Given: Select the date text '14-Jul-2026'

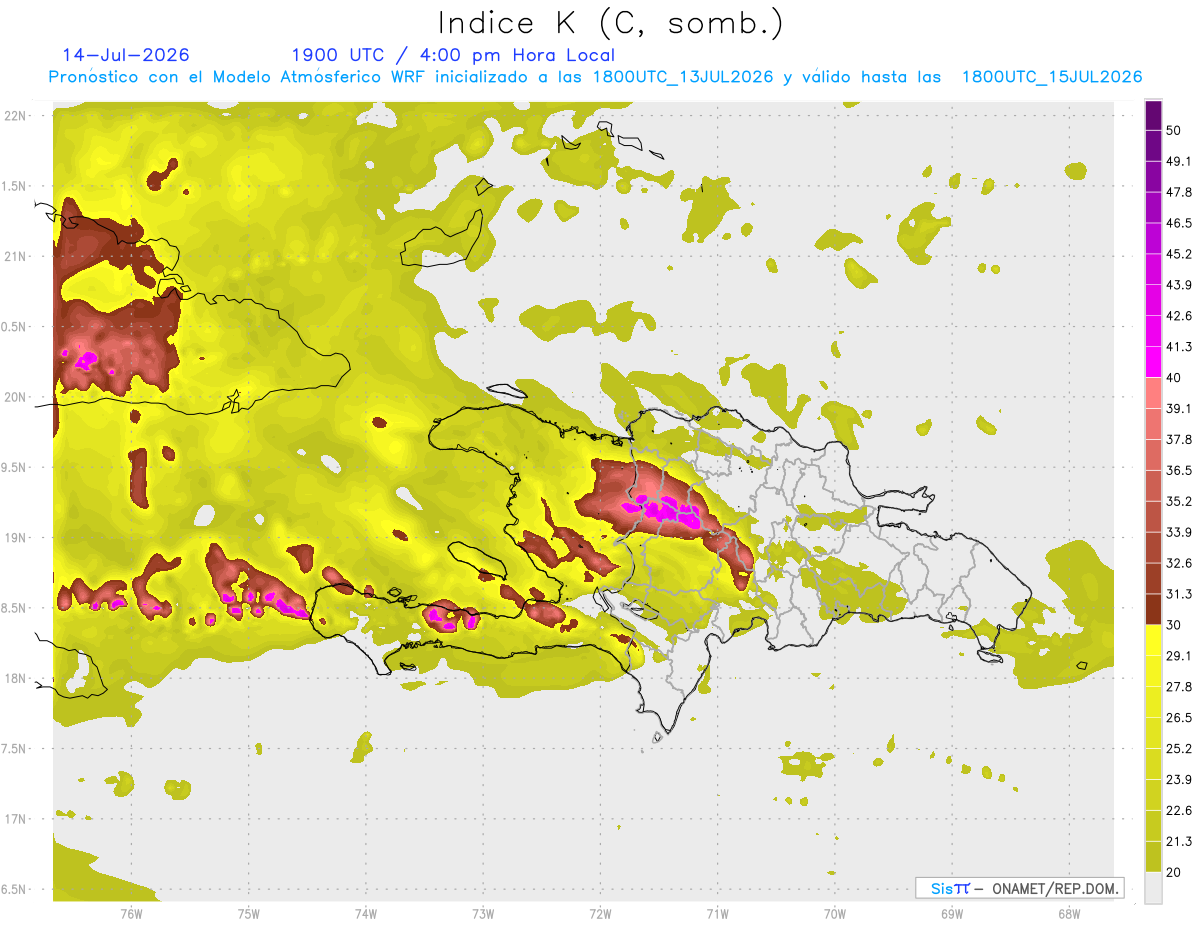Looking at the screenshot, I should point(126,55).
